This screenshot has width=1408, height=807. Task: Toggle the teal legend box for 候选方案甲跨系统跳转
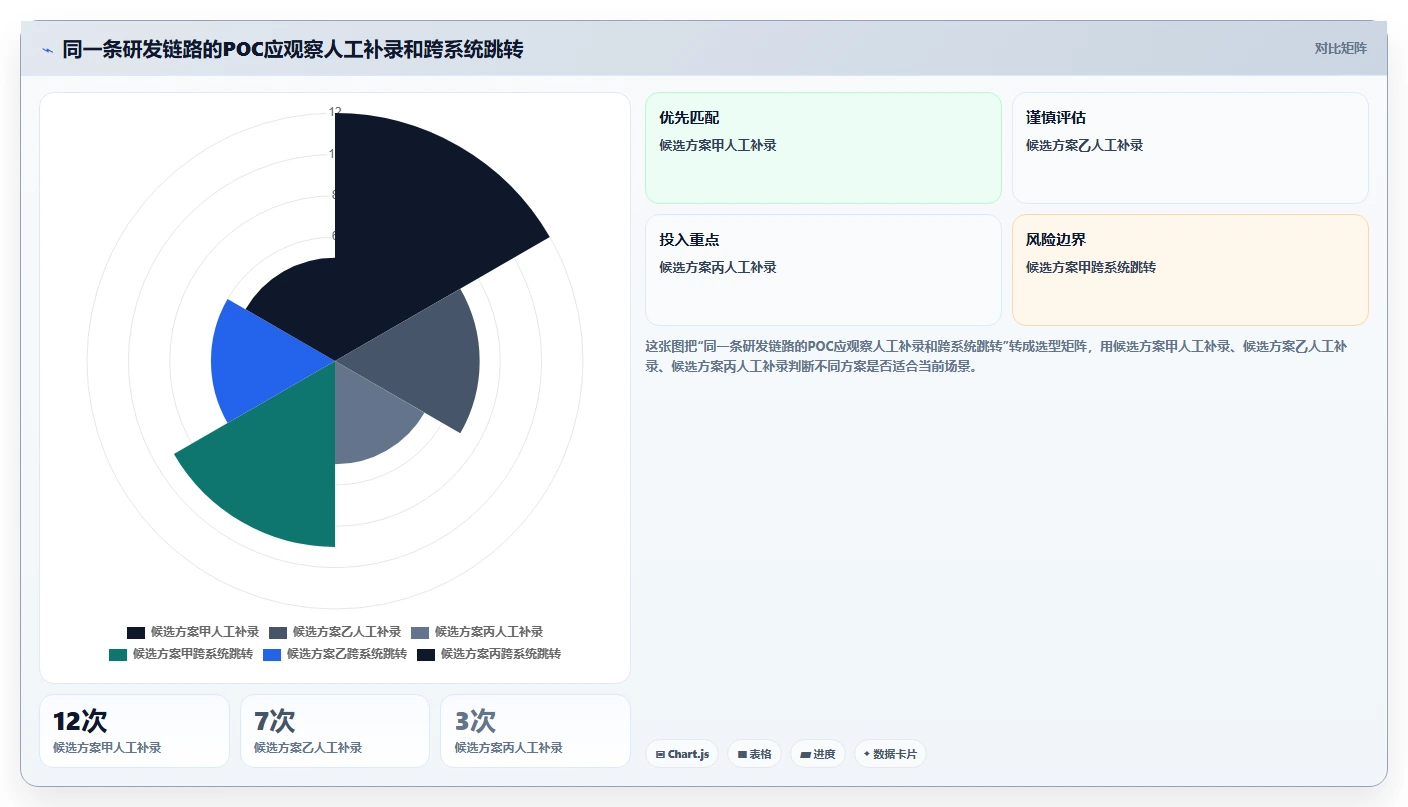point(118,654)
